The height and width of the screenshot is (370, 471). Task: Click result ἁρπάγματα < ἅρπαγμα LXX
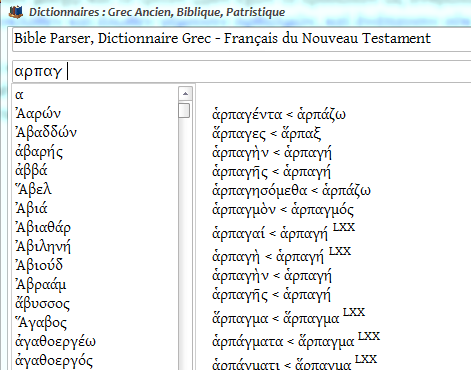point(296,340)
